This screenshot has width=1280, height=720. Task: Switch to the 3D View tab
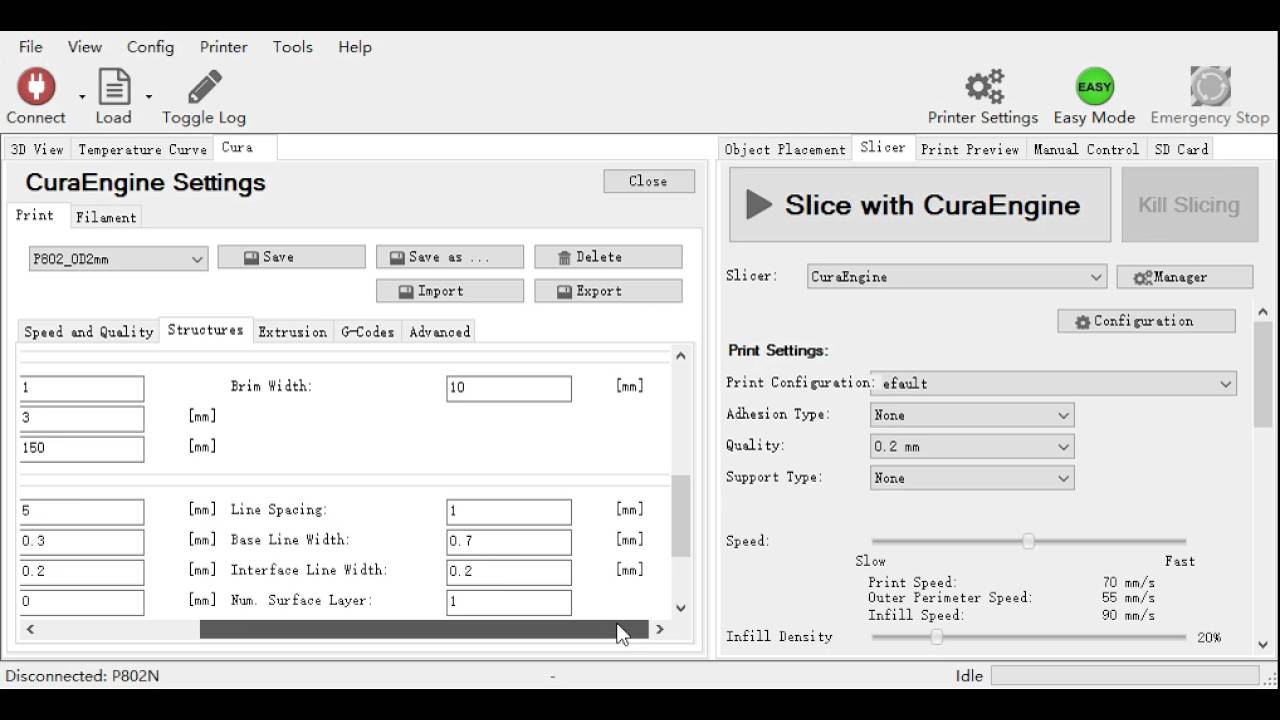[x=37, y=149]
